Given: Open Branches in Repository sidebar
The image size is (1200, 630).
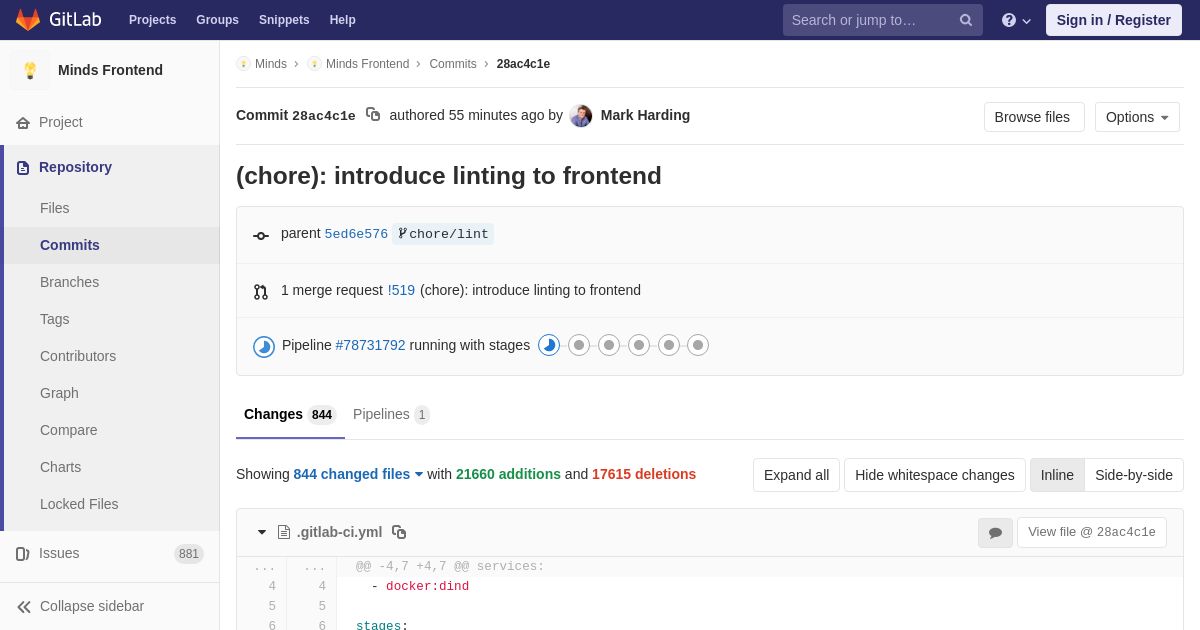Looking at the screenshot, I should pyautogui.click(x=69, y=282).
